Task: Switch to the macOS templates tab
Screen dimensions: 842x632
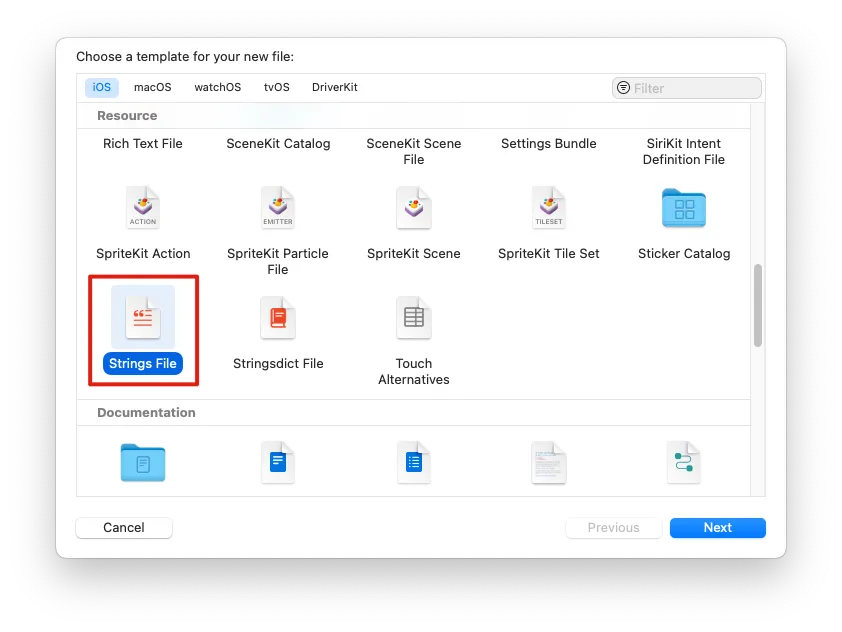Action: point(152,87)
